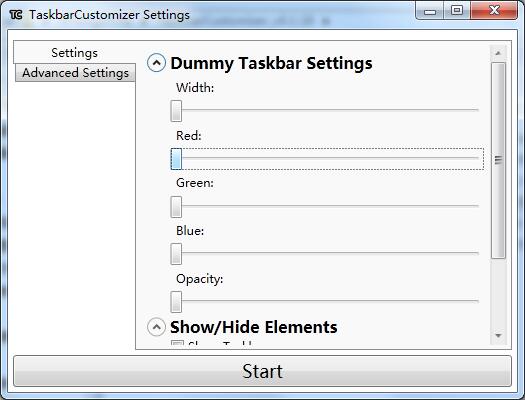Click scrollbar track below the thumb
Viewport: 525px width, 400px height.
click(498, 293)
